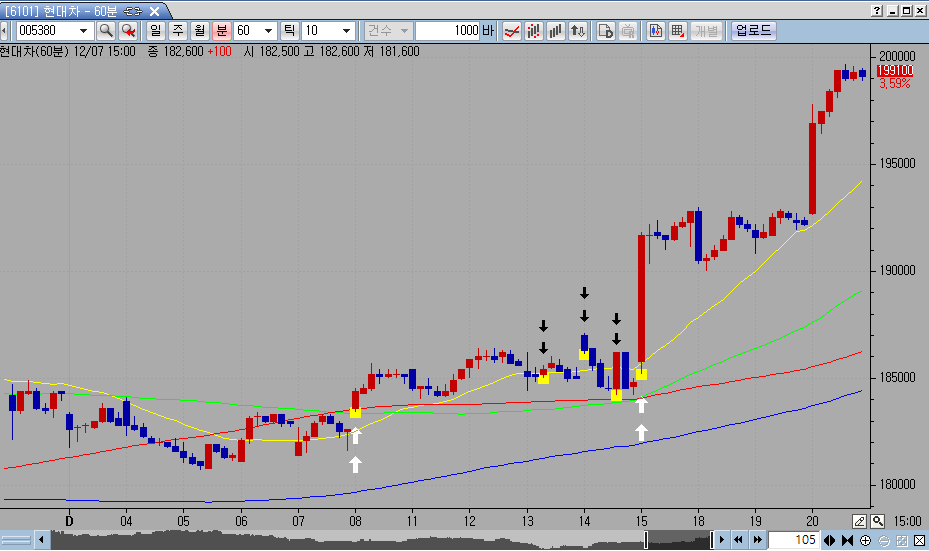
Task: Click the grid table icon in toolbar
Action: click(x=678, y=30)
